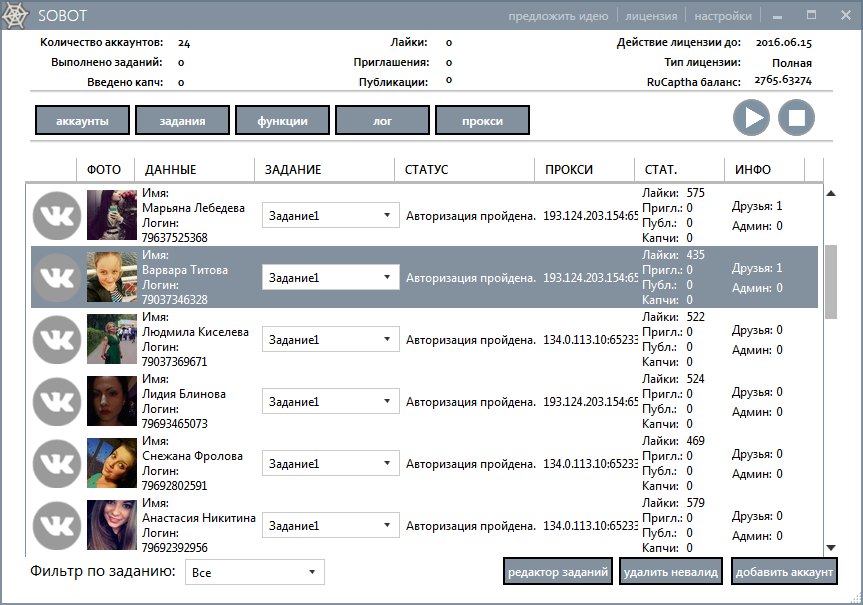The width and height of the screenshot is (863, 605).
Task: Click the удалить невалид button
Action: pyautogui.click(x=670, y=573)
